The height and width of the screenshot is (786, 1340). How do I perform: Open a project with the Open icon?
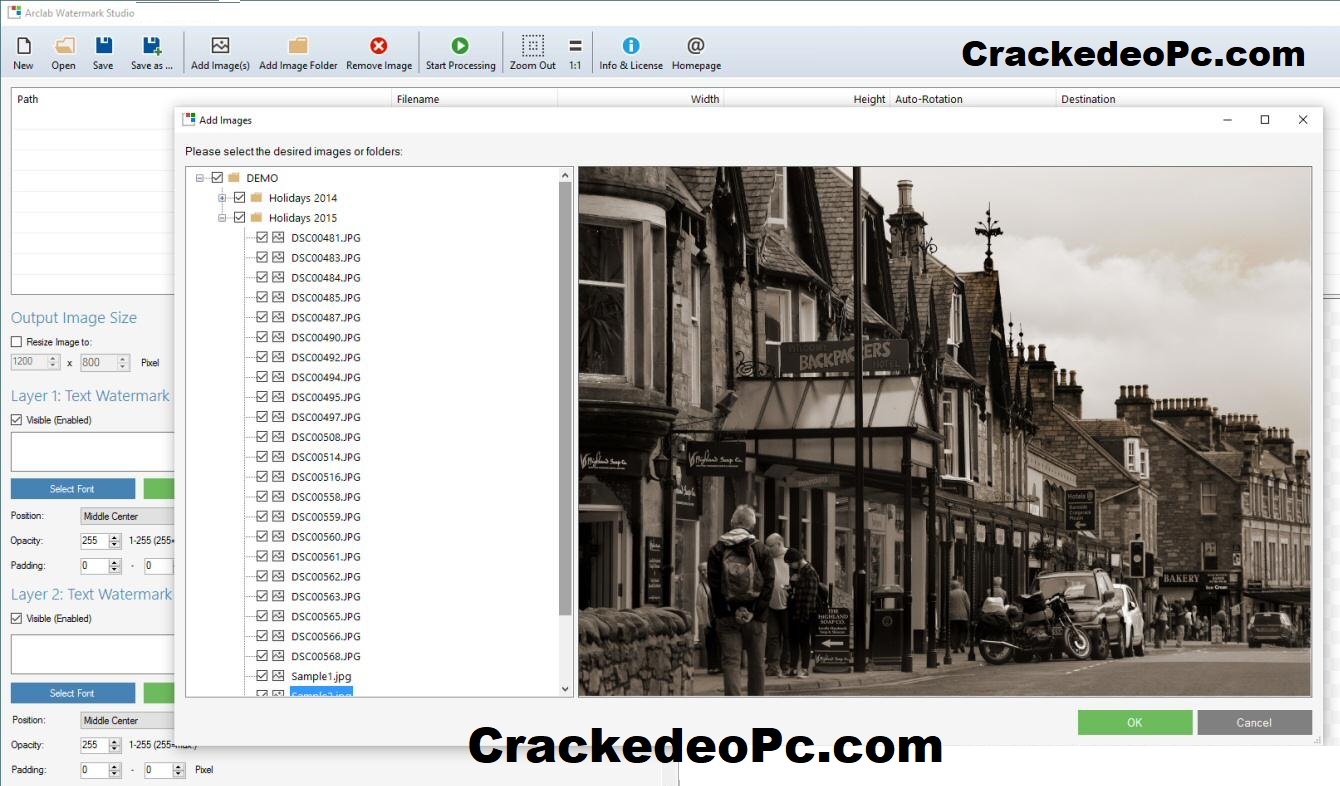tap(64, 46)
